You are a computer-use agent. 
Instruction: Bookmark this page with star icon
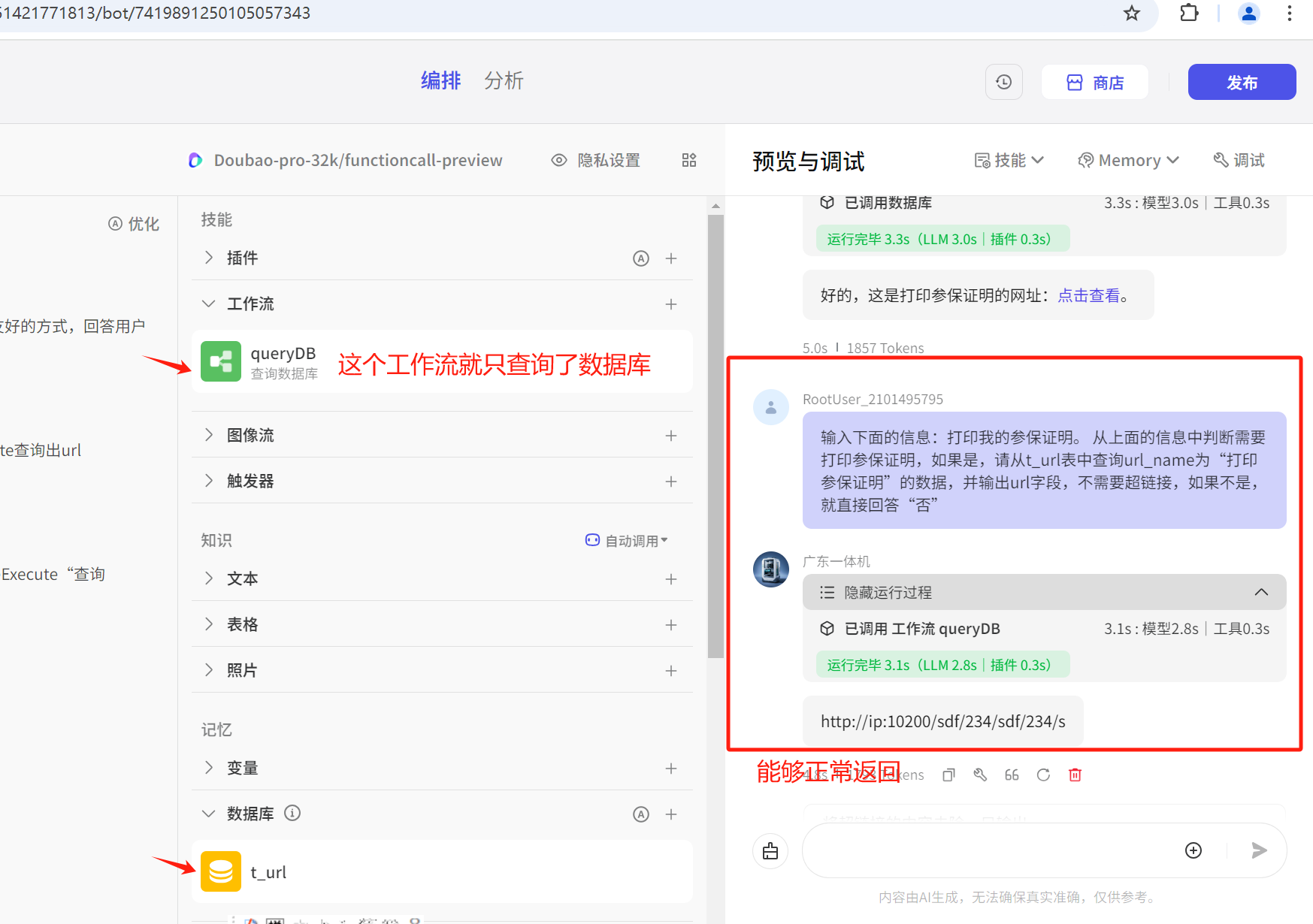pyautogui.click(x=1131, y=13)
